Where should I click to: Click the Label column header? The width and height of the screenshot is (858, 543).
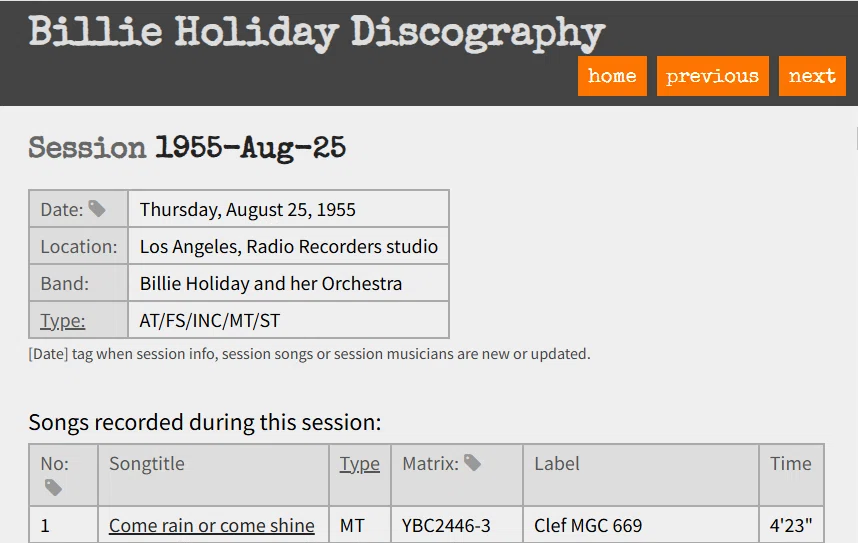click(x=556, y=464)
